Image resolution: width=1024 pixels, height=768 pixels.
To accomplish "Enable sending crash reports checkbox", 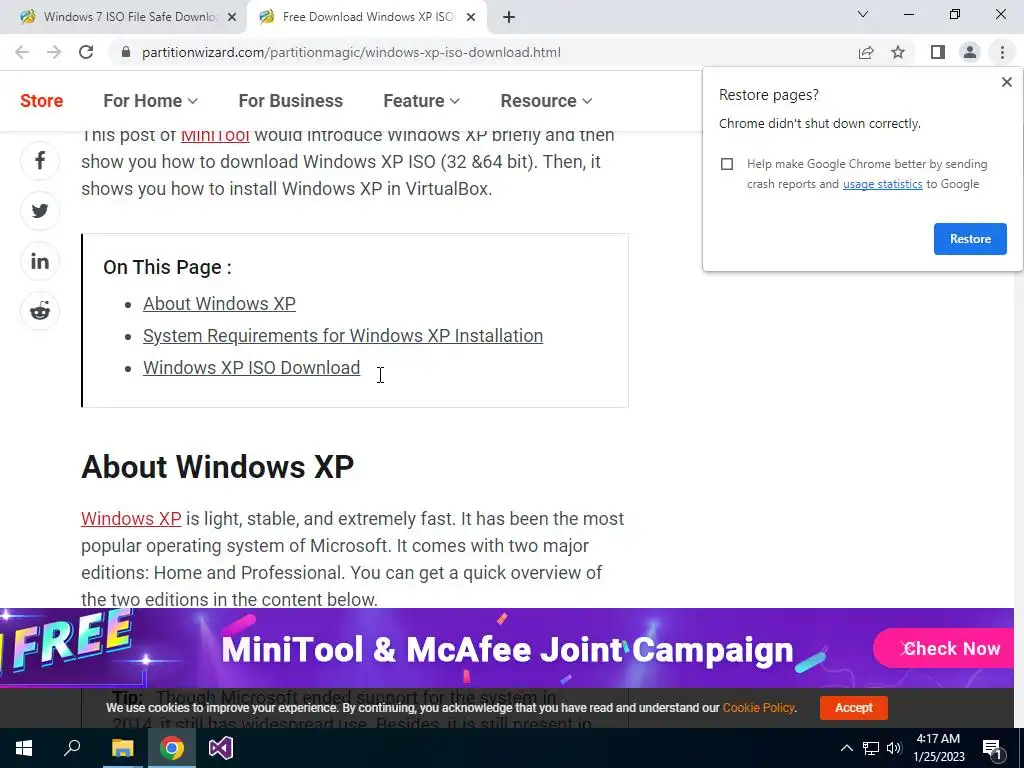I will [x=727, y=164].
